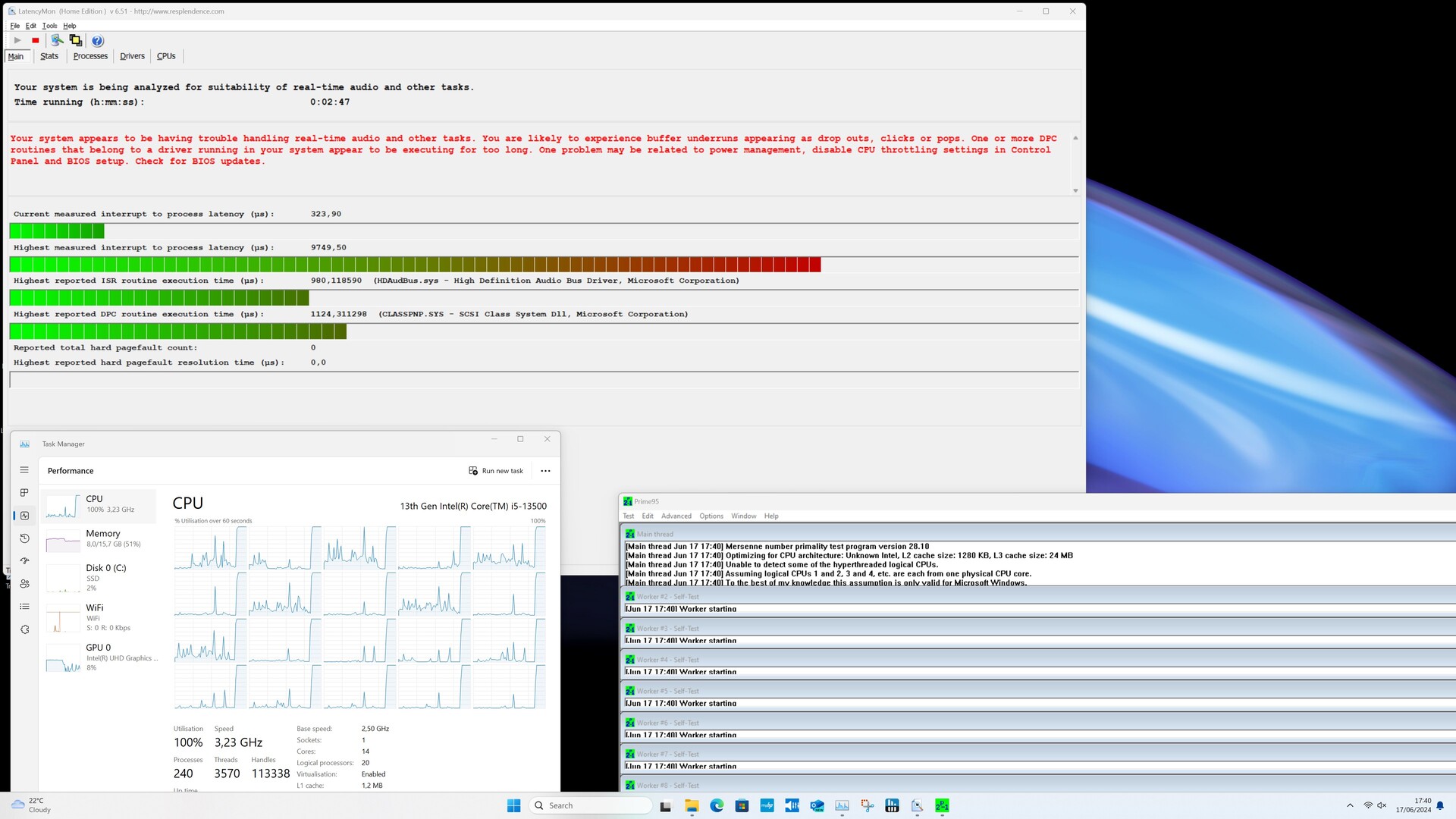Open Task Manager Users page icon
This screenshot has height=819, width=1456.
(x=24, y=584)
